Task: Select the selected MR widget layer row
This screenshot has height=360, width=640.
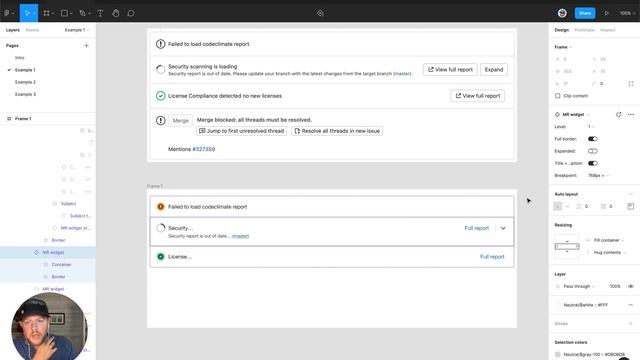Action: click(48, 253)
